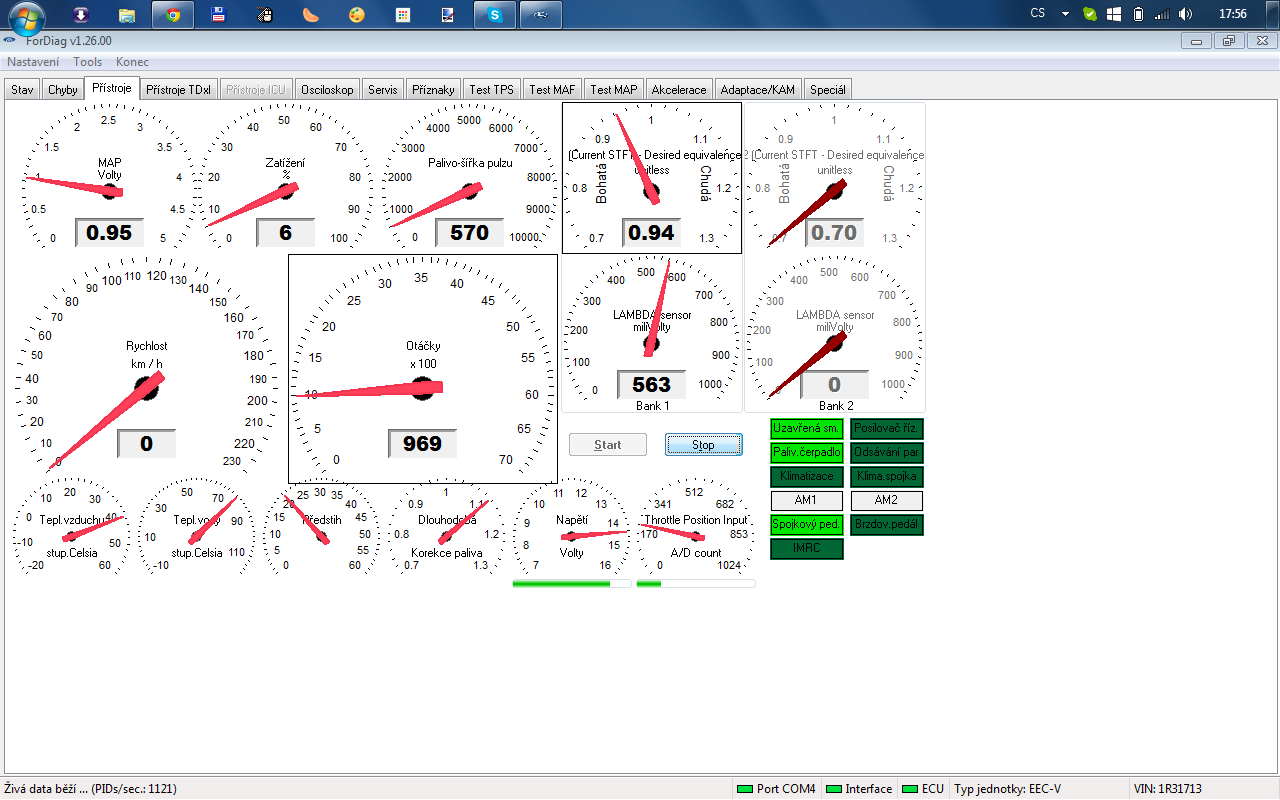Click the AM1 field
1280x800 pixels.
click(x=806, y=501)
